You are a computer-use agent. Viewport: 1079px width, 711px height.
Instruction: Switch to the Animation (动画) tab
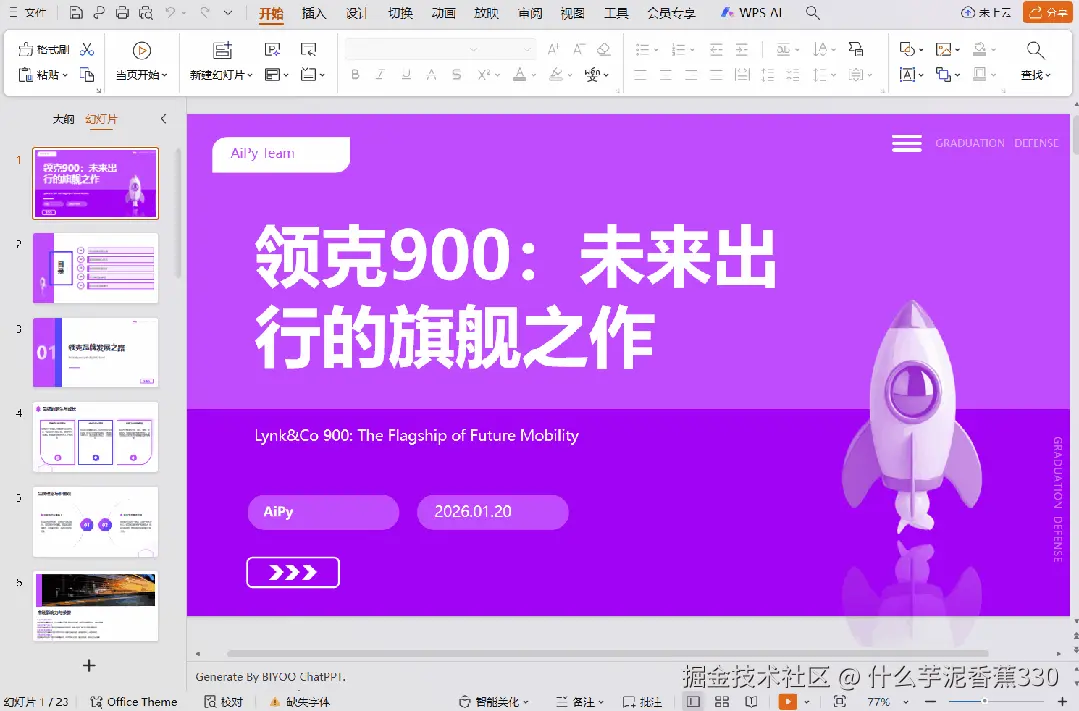tap(443, 13)
